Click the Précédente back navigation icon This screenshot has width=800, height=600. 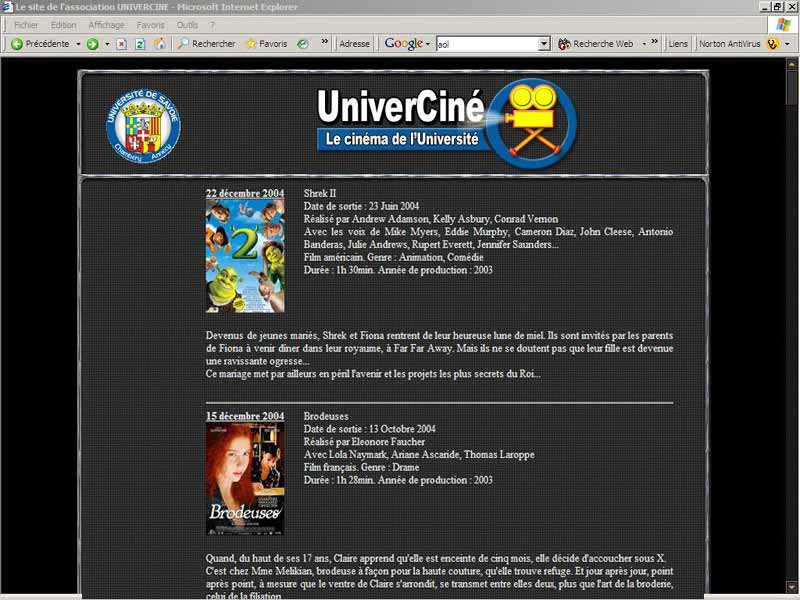coord(15,43)
